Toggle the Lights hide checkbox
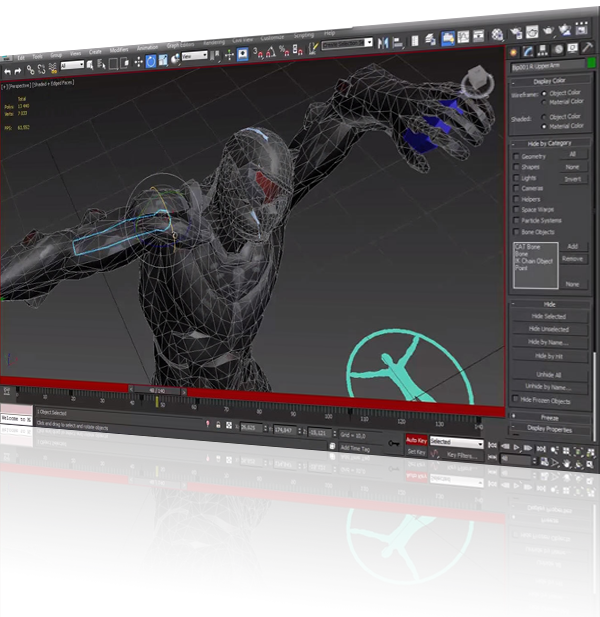 [516, 178]
